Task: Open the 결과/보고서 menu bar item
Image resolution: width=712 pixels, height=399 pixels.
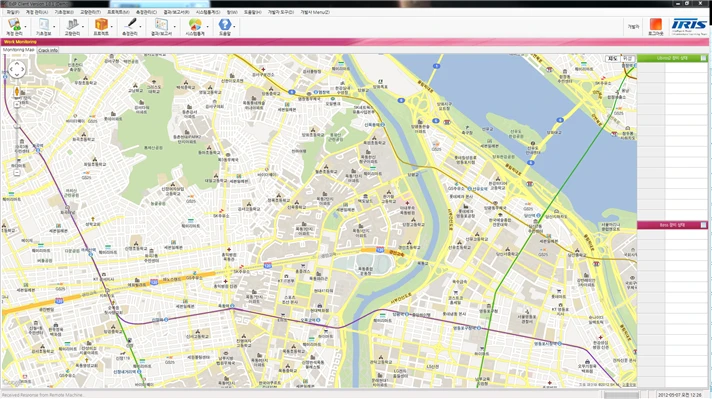Action: (176, 12)
